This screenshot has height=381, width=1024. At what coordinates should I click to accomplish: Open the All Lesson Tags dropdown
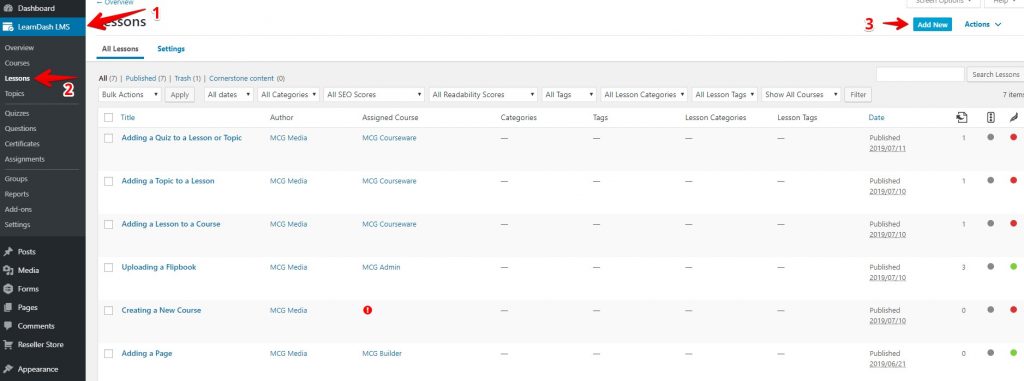(x=725, y=95)
